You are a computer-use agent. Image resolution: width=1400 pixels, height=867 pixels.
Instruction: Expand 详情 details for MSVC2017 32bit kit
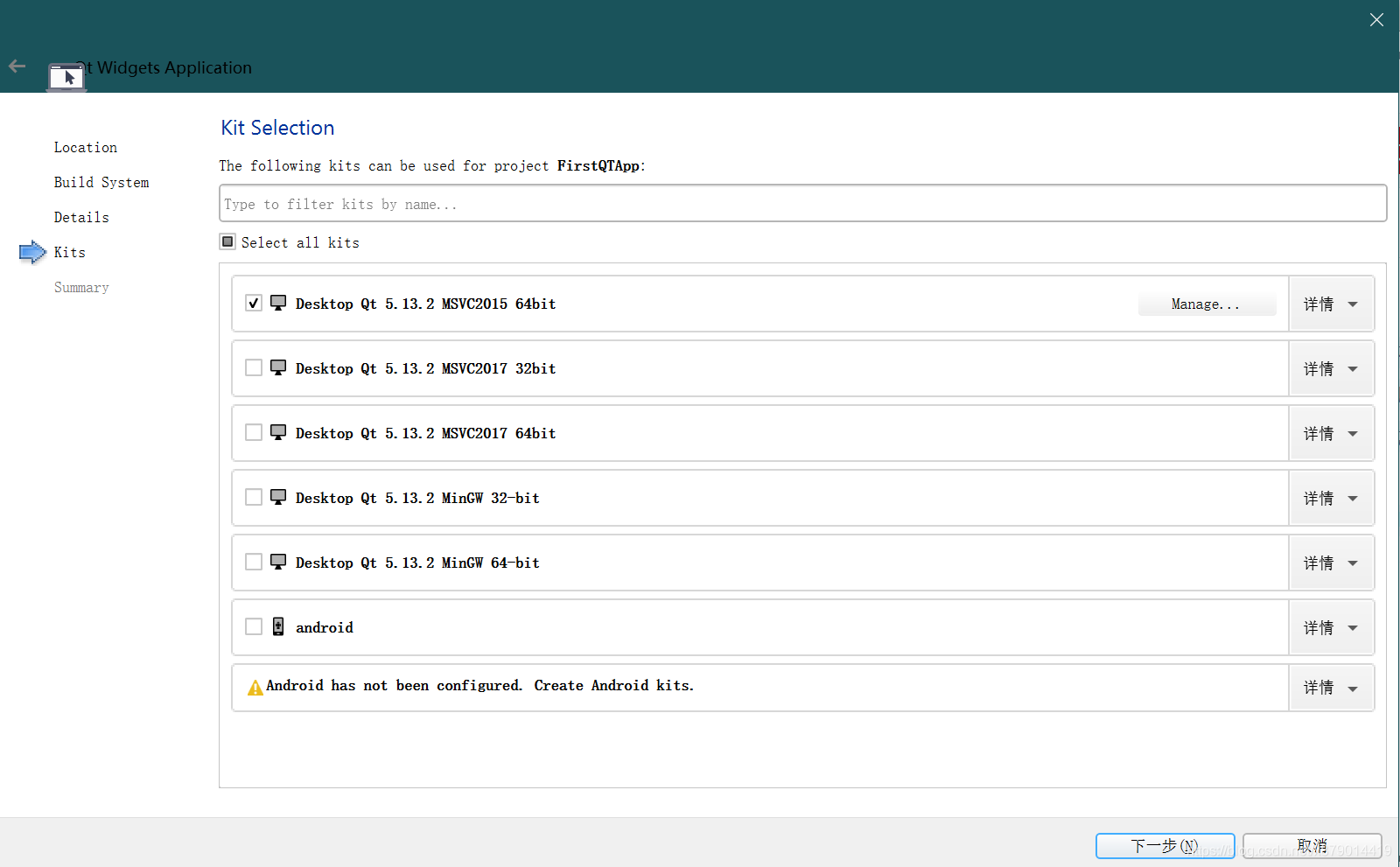pyautogui.click(x=1331, y=368)
